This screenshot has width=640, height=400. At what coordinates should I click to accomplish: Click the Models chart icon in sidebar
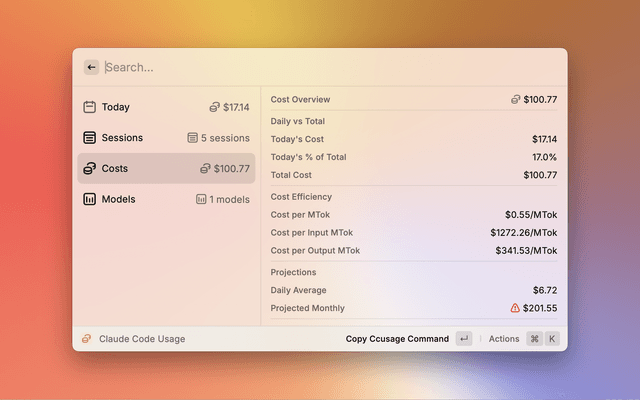pos(90,199)
